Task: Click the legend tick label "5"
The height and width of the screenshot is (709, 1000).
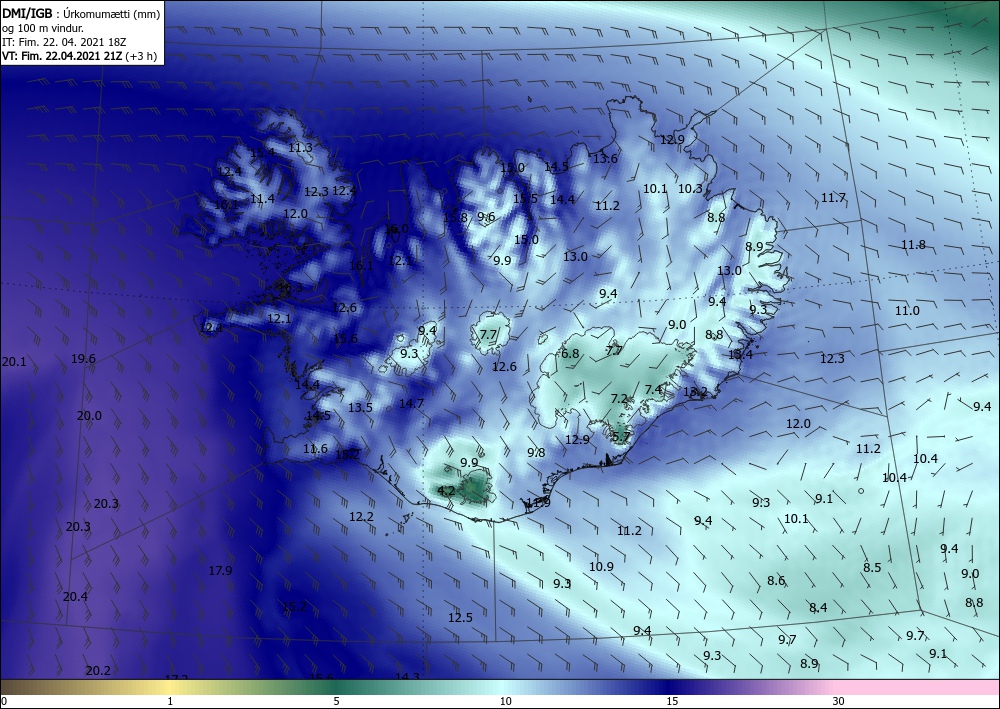Action: [336, 701]
